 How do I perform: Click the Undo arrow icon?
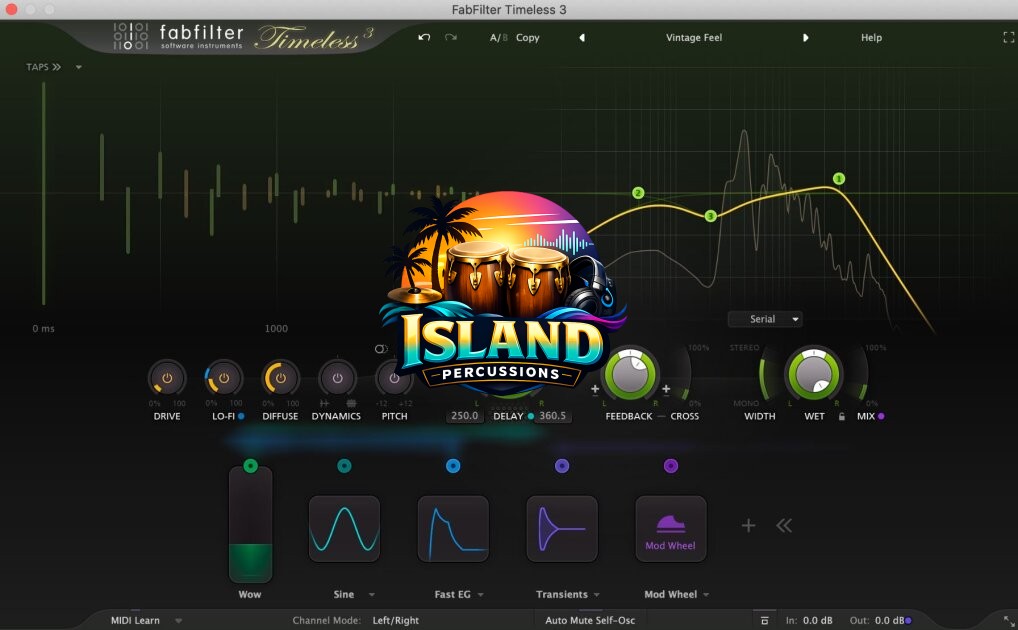pos(424,38)
